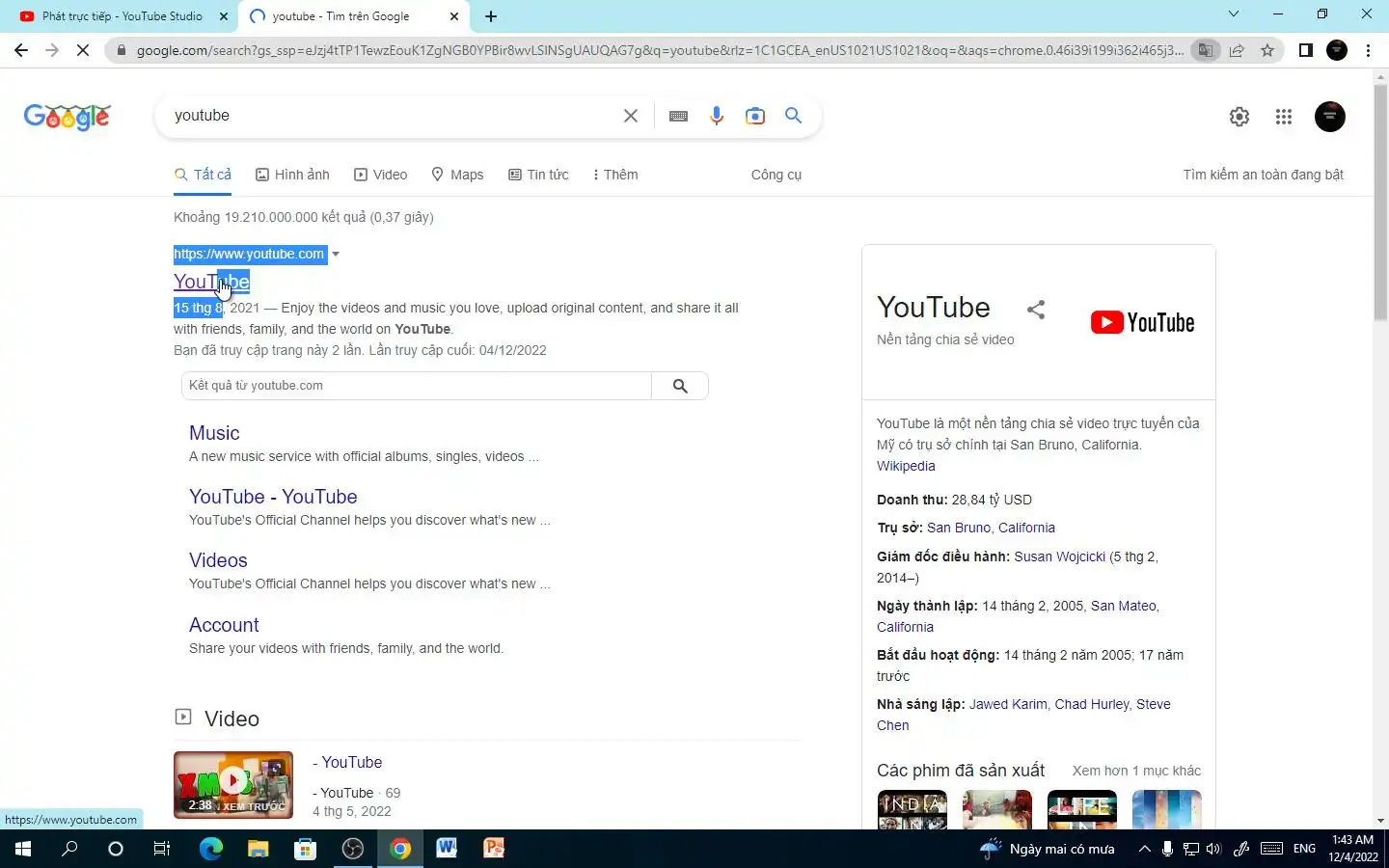Open the Wikipedia link in knowledge panel
1389x868 pixels.
click(906, 466)
